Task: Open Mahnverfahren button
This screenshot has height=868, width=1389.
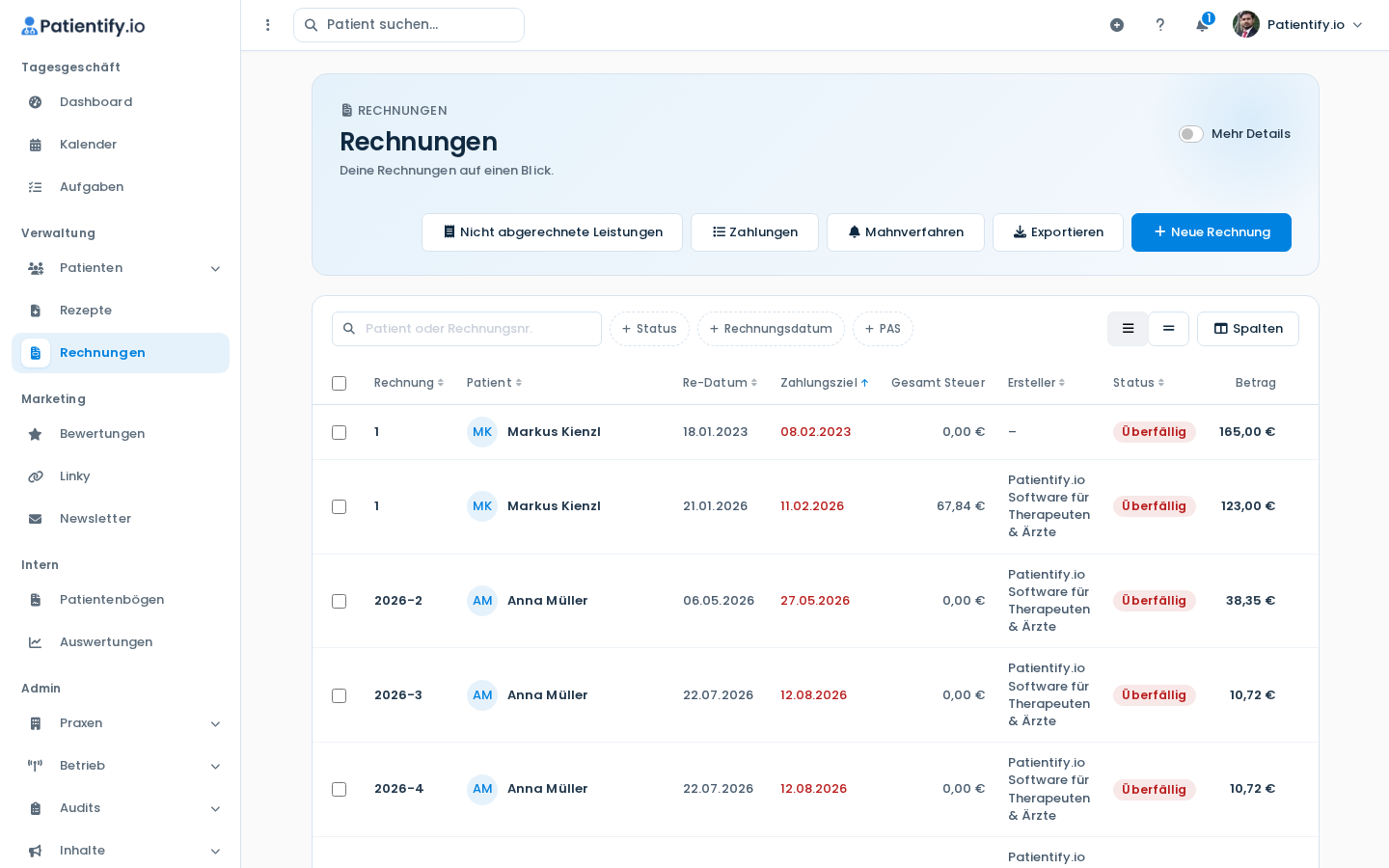Action: (x=906, y=232)
